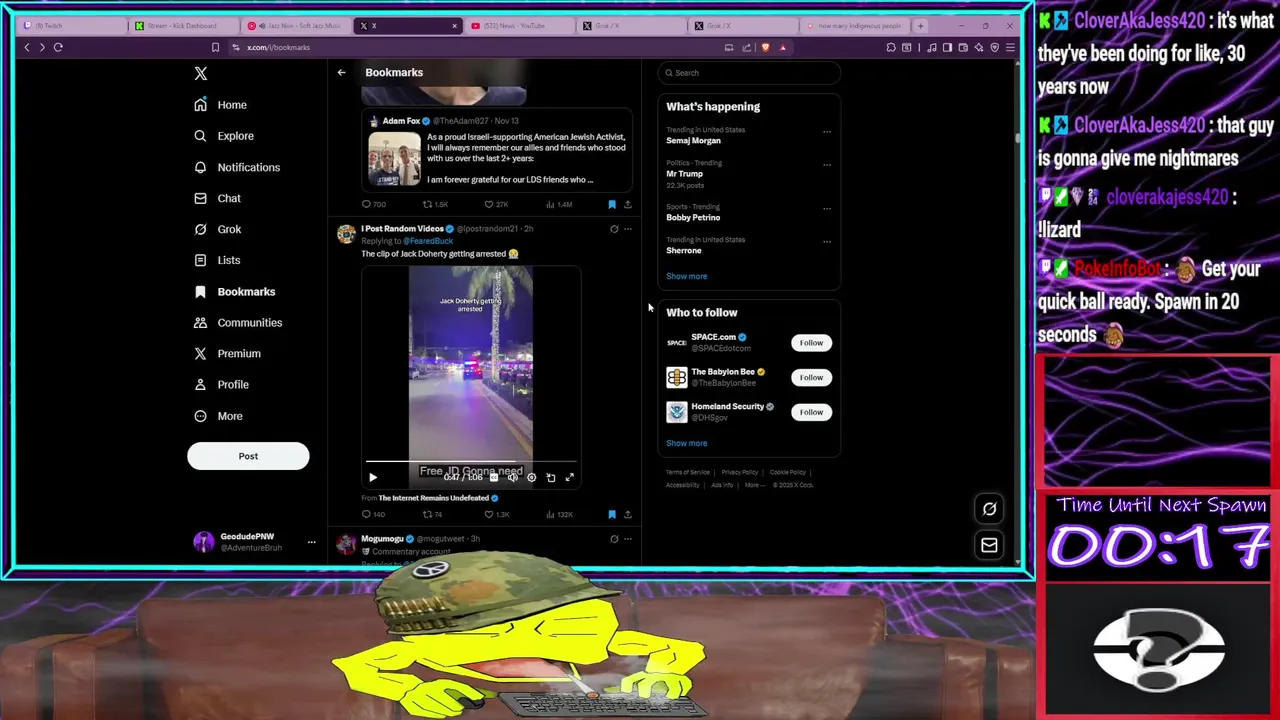Viewport: 1280px width, 720px height.
Task: Click the X logo in the sidebar
Action: point(201,73)
